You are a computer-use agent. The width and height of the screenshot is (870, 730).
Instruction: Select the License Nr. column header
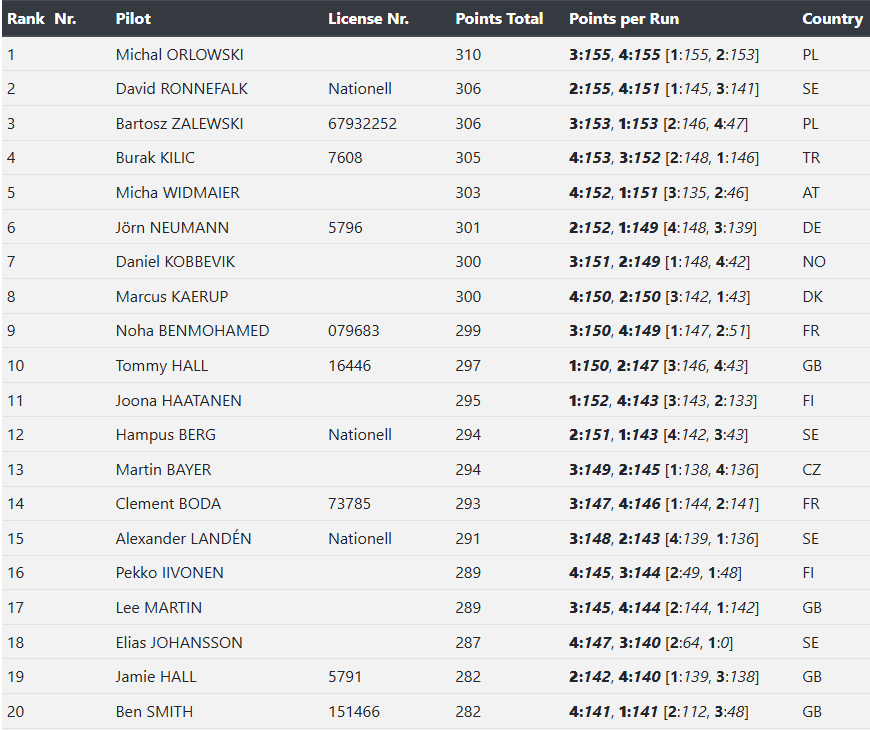tap(368, 19)
